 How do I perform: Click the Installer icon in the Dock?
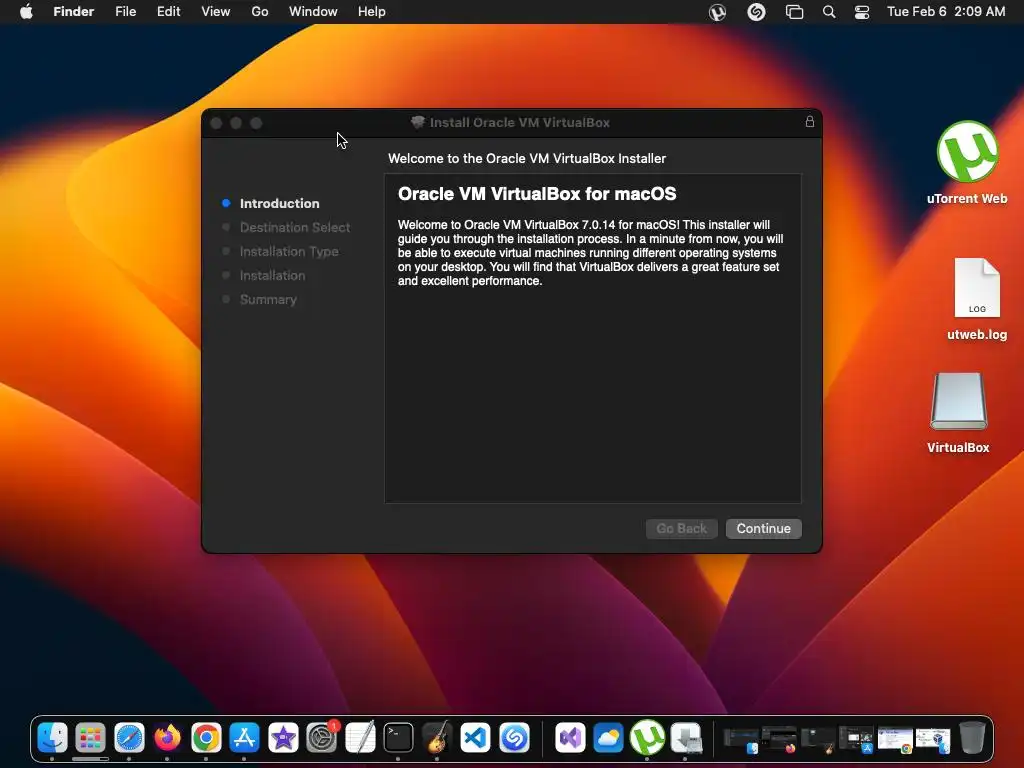pyautogui.click(x=686, y=738)
